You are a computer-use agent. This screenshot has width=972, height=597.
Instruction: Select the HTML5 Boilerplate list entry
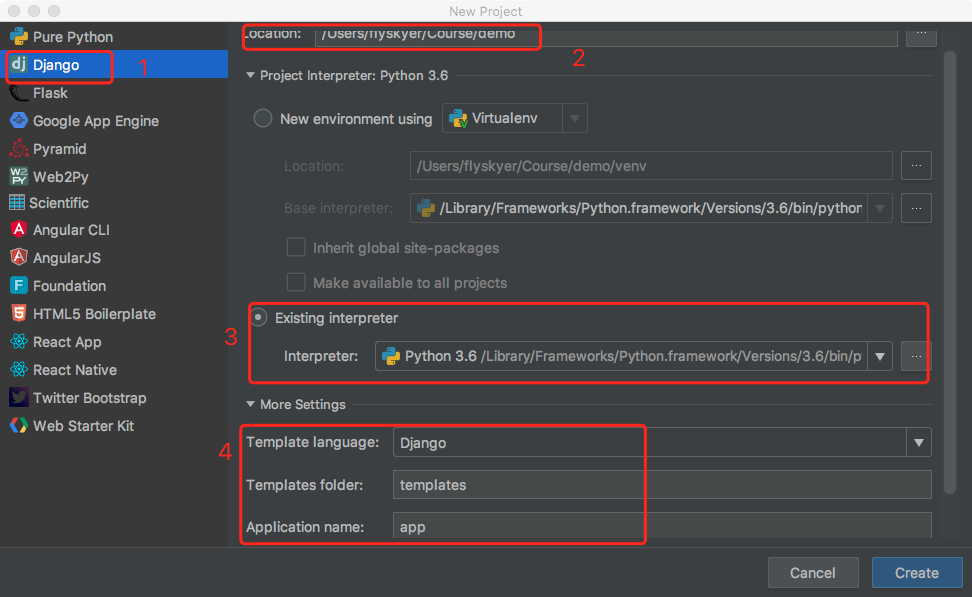pyautogui.click(x=114, y=314)
